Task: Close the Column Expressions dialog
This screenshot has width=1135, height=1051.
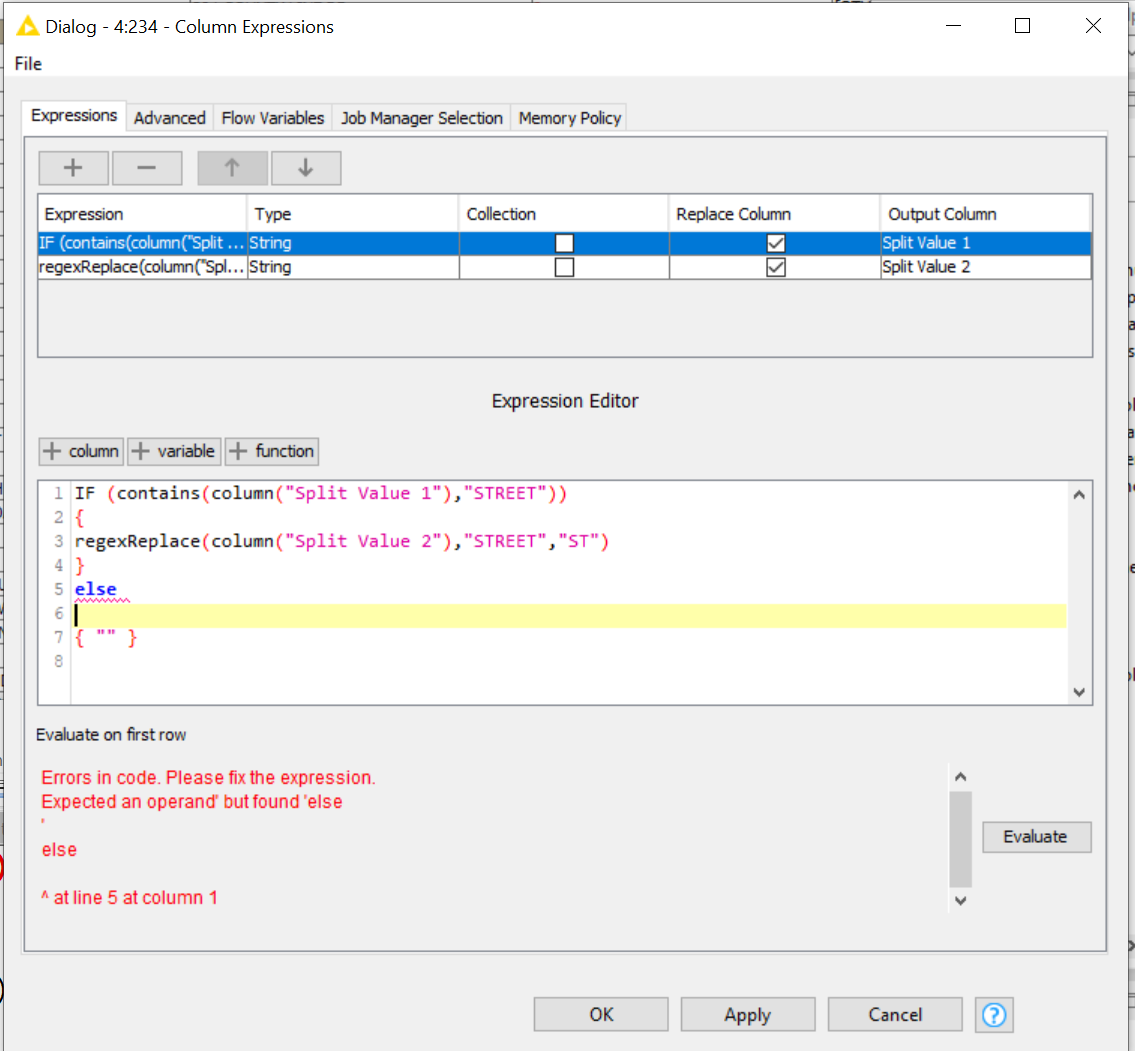Action: coord(1093,26)
